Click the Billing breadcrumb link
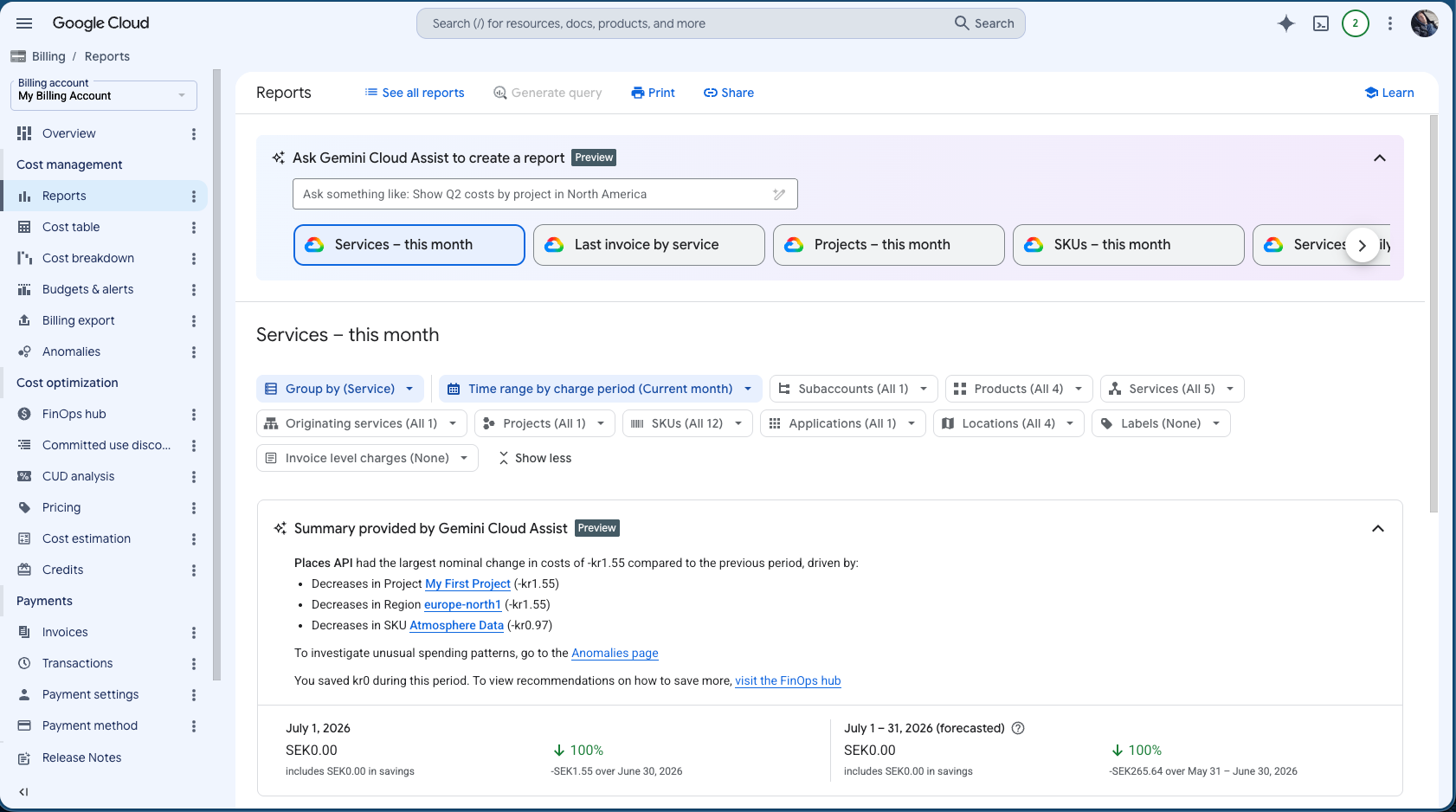 [48, 56]
